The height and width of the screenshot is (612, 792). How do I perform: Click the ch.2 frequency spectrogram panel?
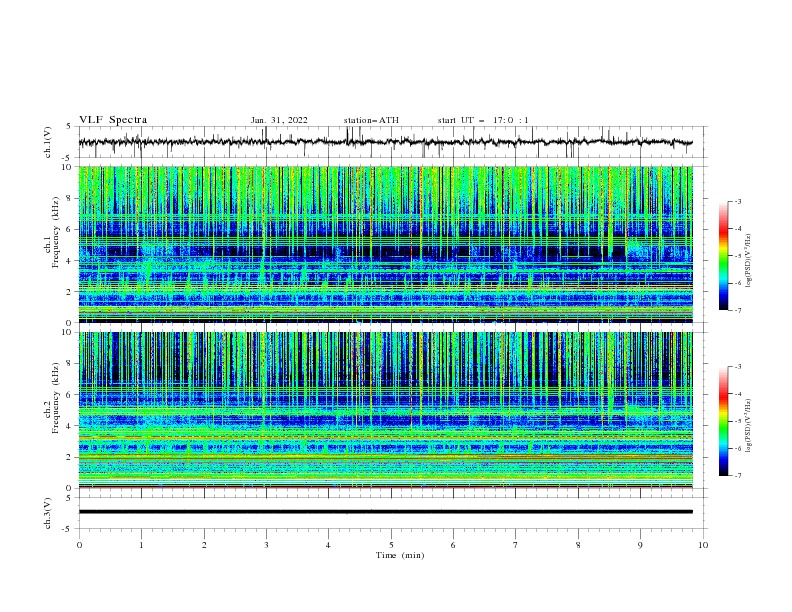[385, 410]
